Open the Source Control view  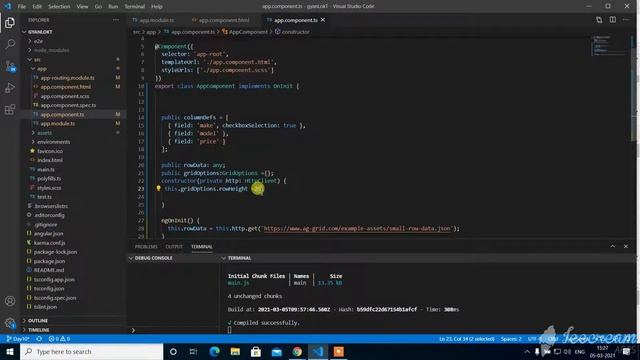tap(10, 66)
